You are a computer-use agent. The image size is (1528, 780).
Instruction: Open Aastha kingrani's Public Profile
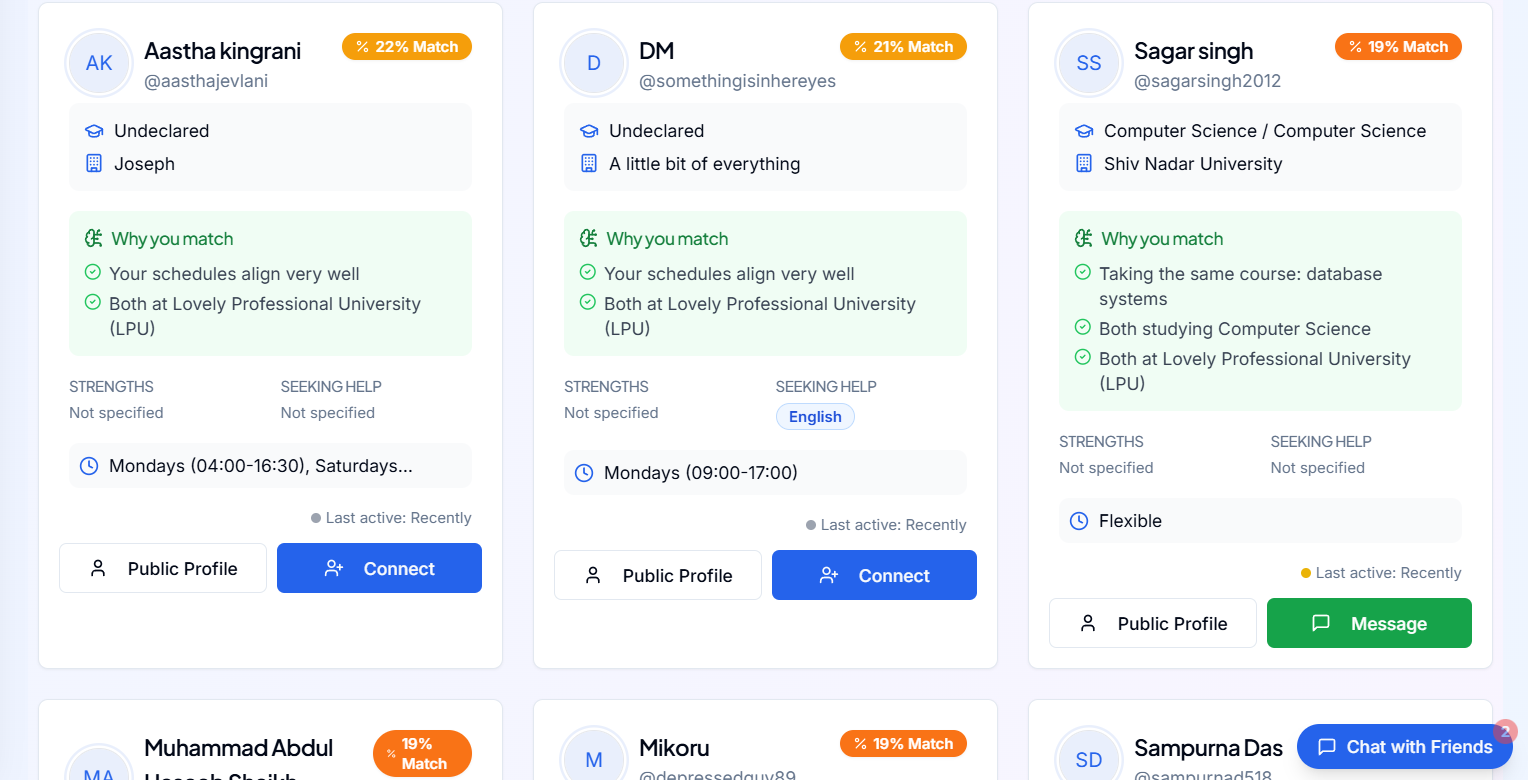tap(163, 568)
